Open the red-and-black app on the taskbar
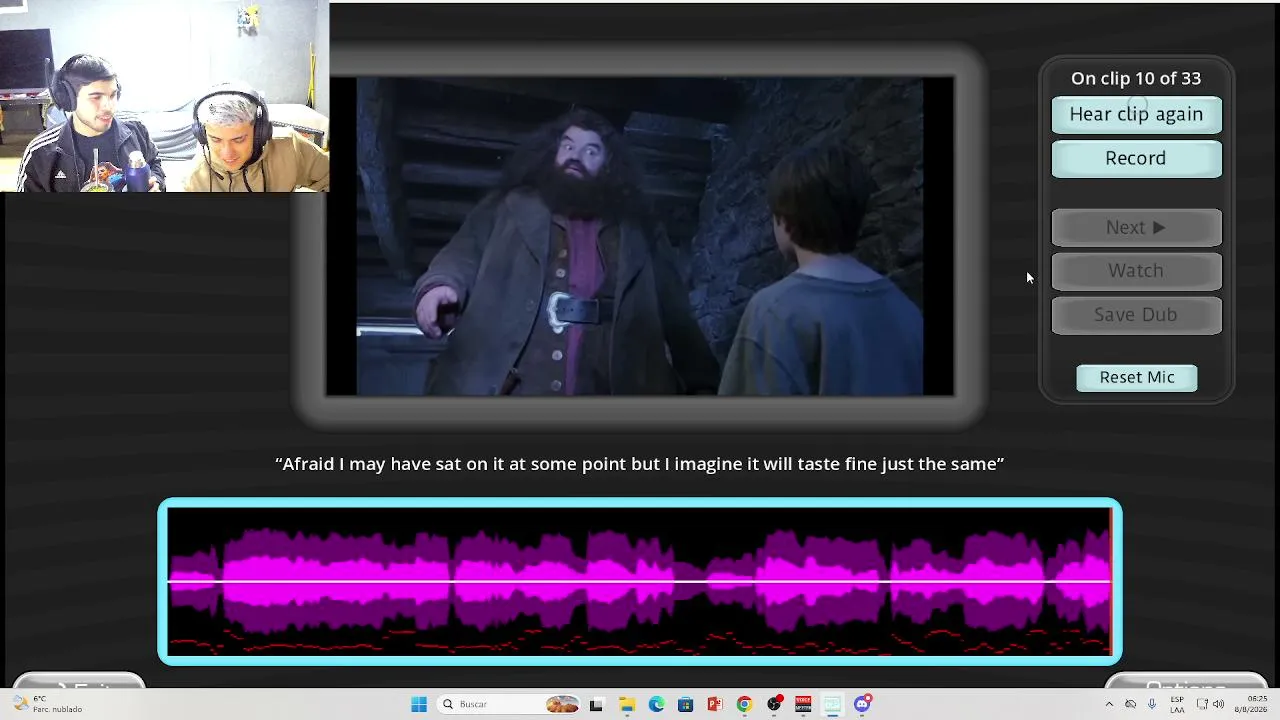Screen dimensions: 1280x720 click(803, 704)
